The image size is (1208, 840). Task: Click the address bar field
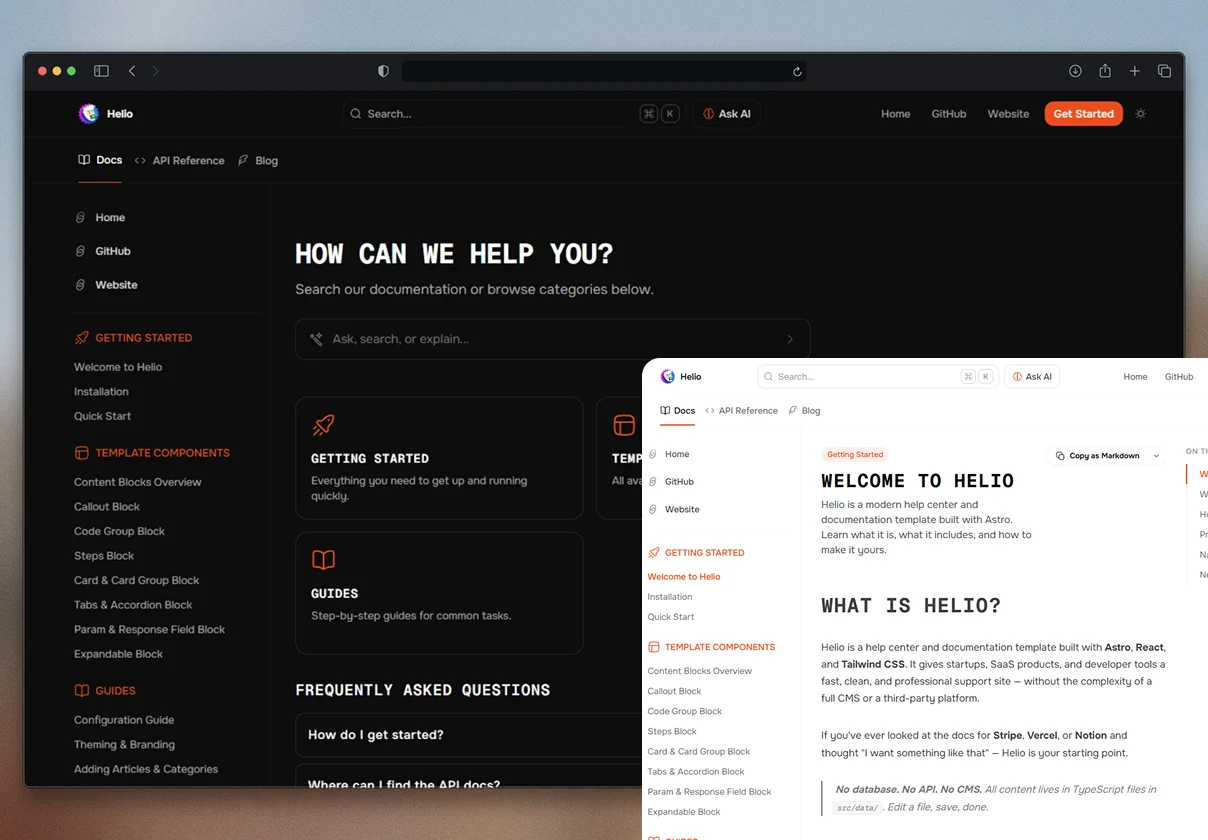click(x=604, y=71)
